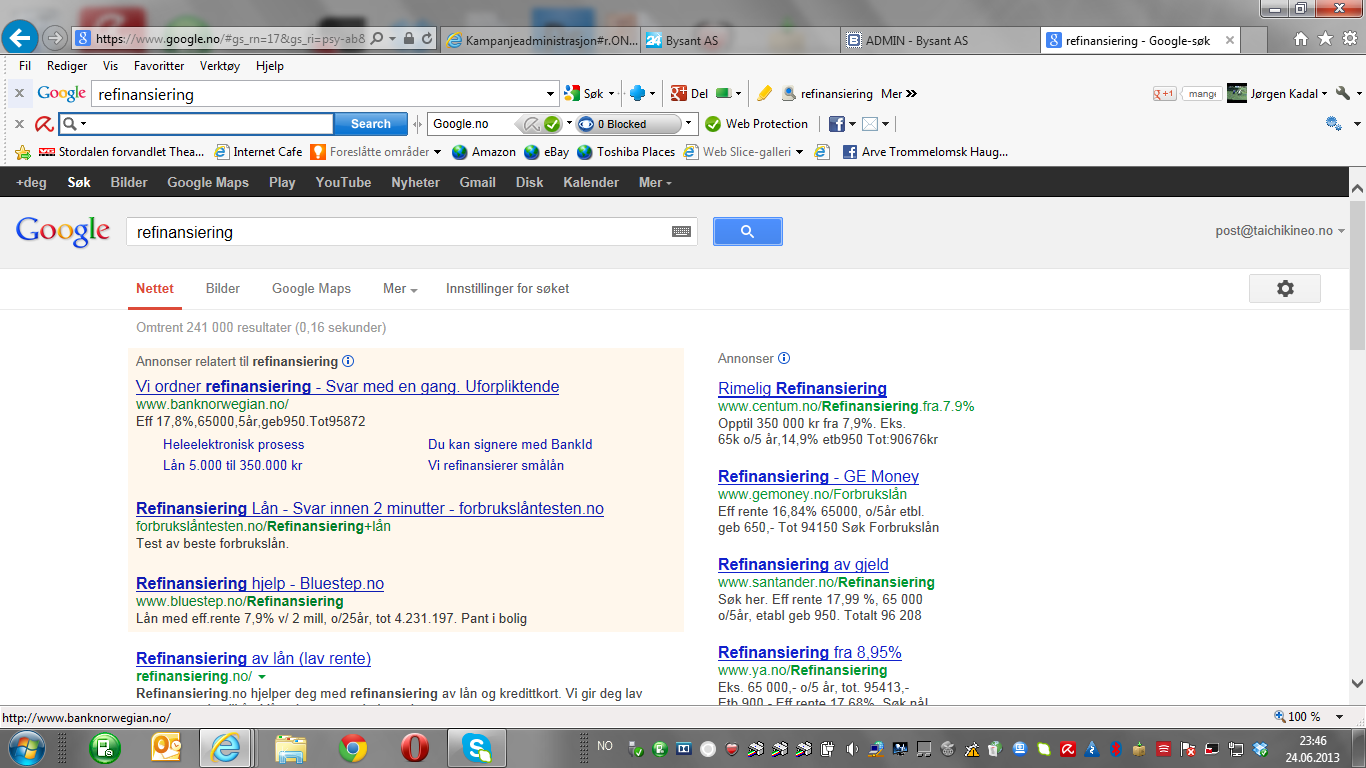Open 'Vi ordner refinansiering' ad link
Viewport: 1366px width, 768px height.
[x=347, y=386]
